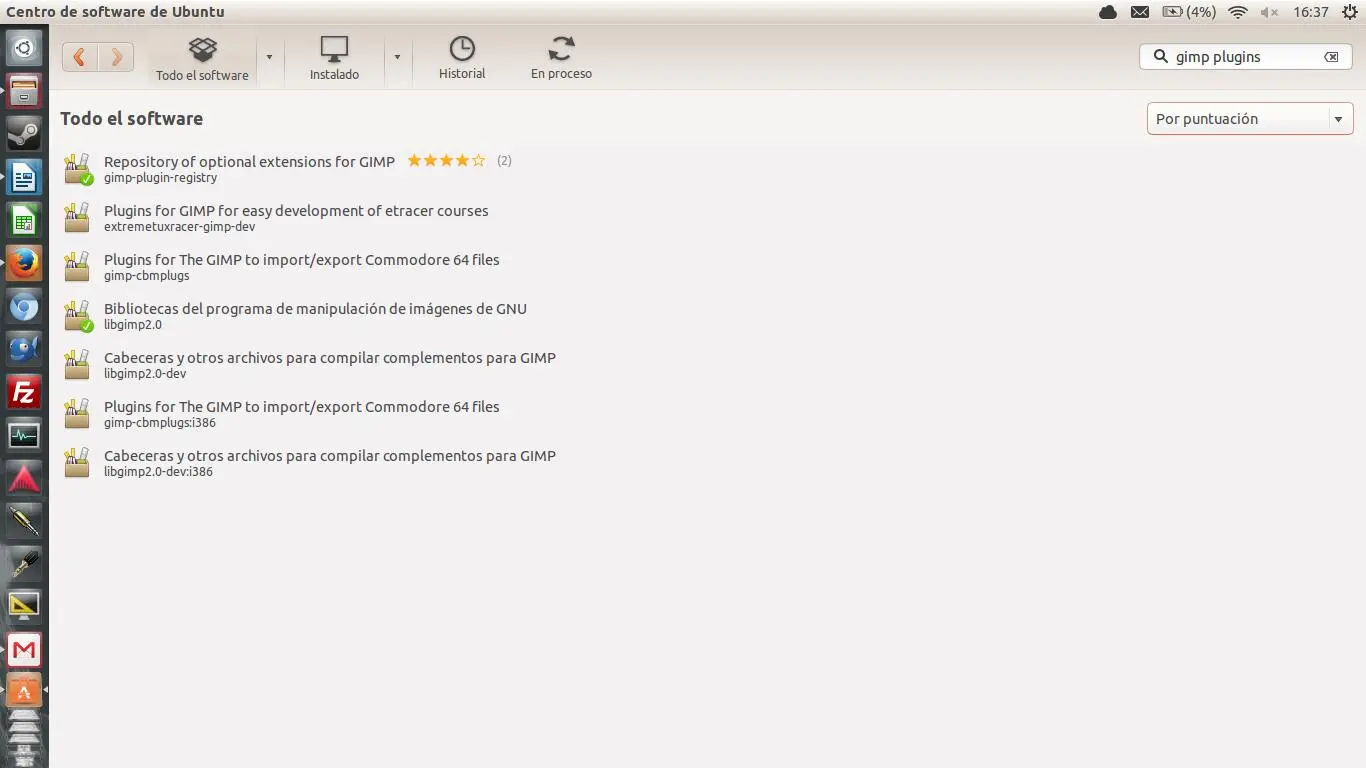Click the 16:37 clock
The width and height of the screenshot is (1366, 768).
[1310, 12]
